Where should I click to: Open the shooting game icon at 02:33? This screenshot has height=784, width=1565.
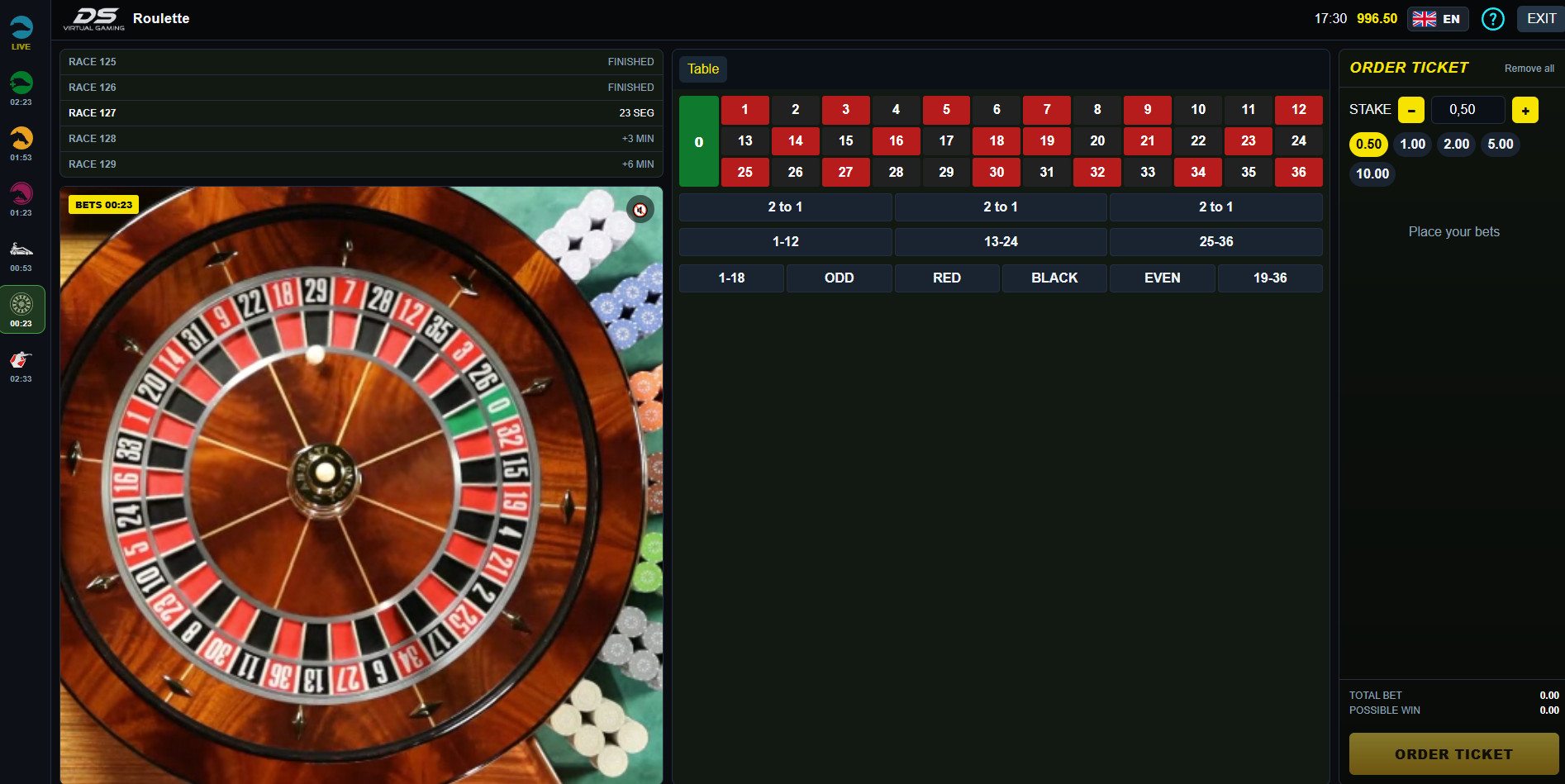(21, 365)
